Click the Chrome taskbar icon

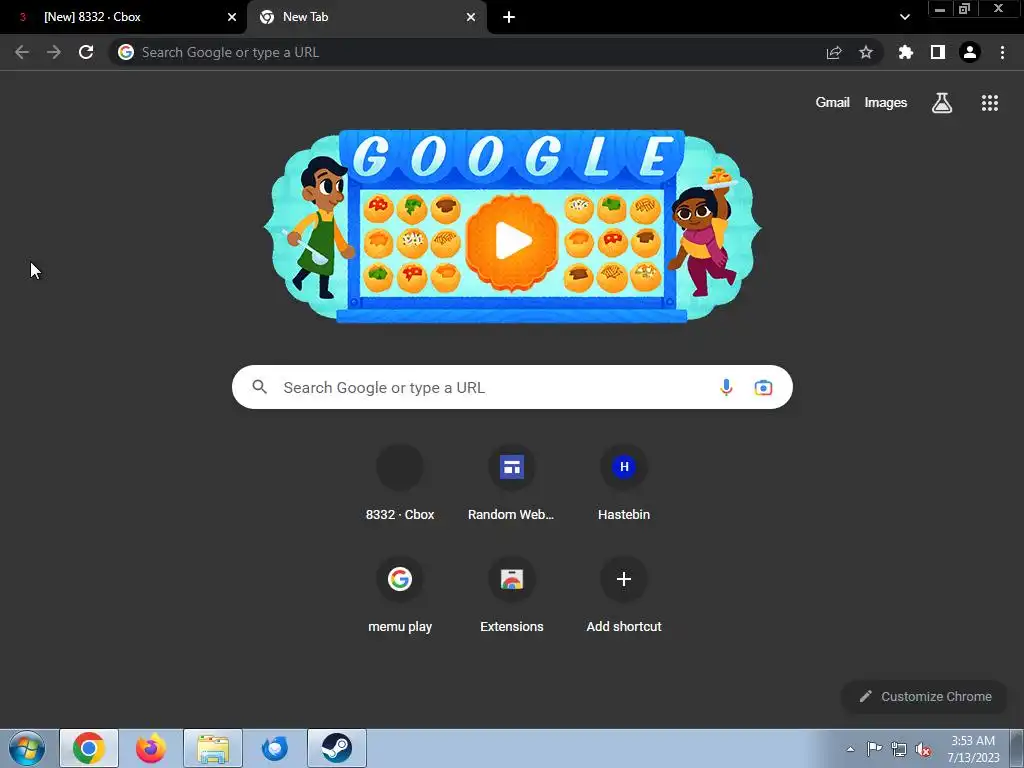[x=89, y=748]
